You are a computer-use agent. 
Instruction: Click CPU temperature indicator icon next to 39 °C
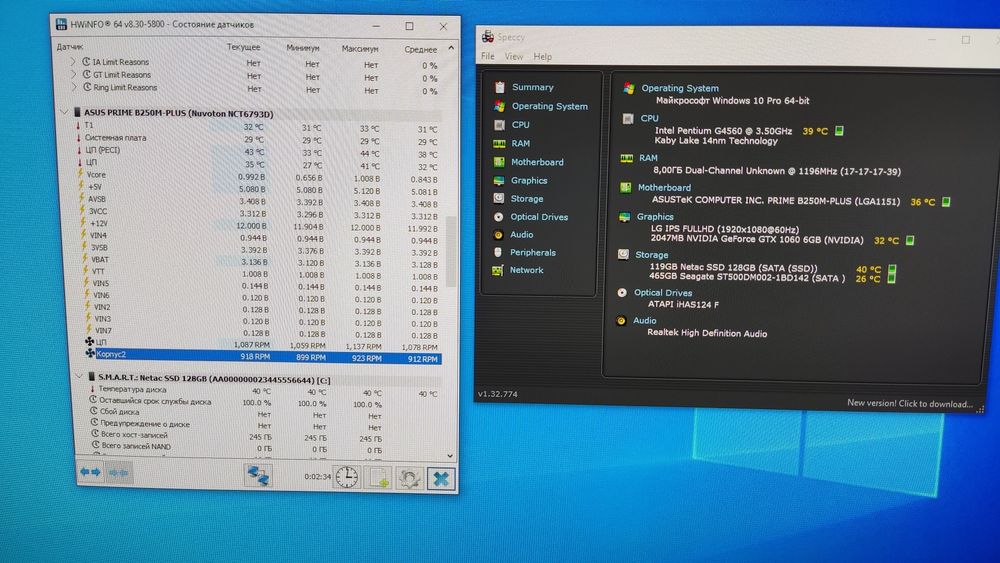pyautogui.click(x=839, y=131)
